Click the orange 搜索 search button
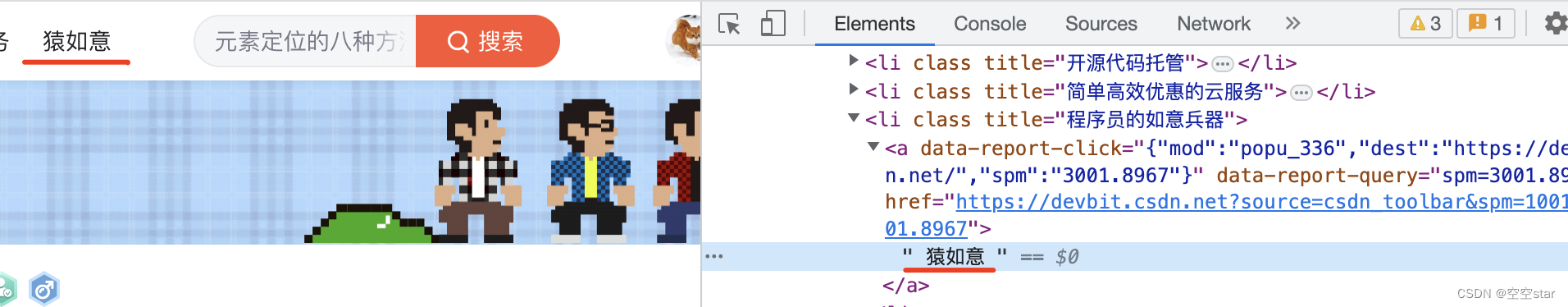 click(488, 41)
